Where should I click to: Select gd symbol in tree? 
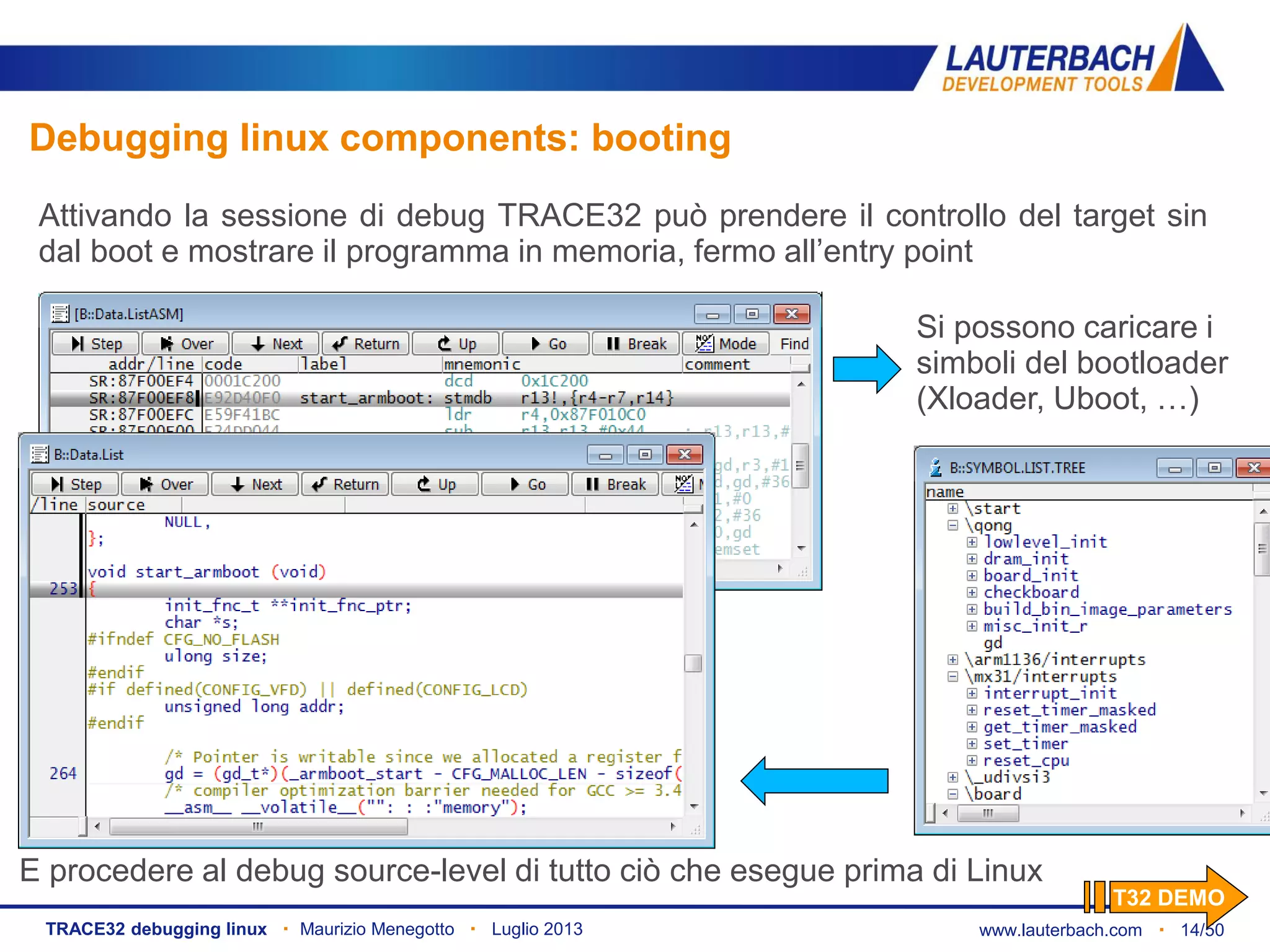click(993, 643)
